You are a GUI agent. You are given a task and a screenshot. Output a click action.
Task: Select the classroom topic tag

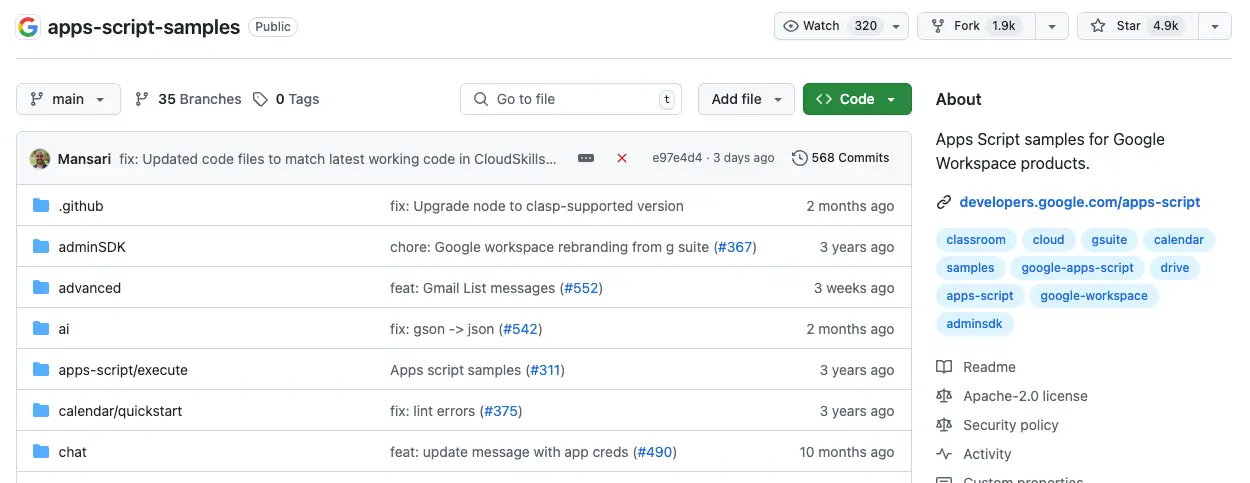coord(976,240)
